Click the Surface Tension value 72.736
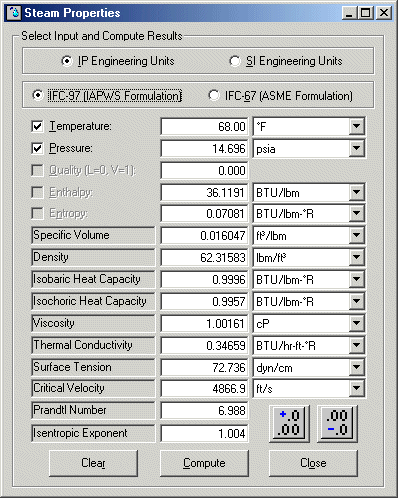 point(204,367)
